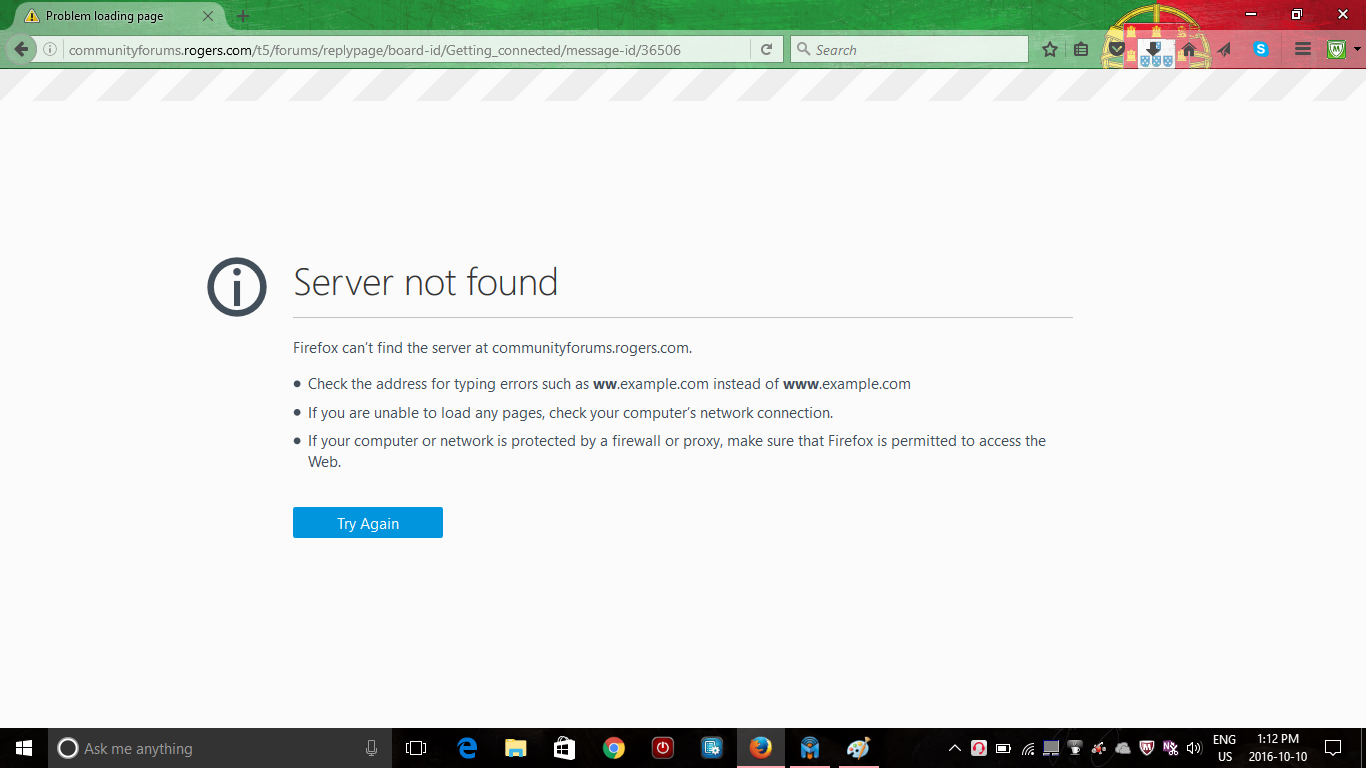
Task: Open the Windows Start menu
Action: pyautogui.click(x=24, y=748)
